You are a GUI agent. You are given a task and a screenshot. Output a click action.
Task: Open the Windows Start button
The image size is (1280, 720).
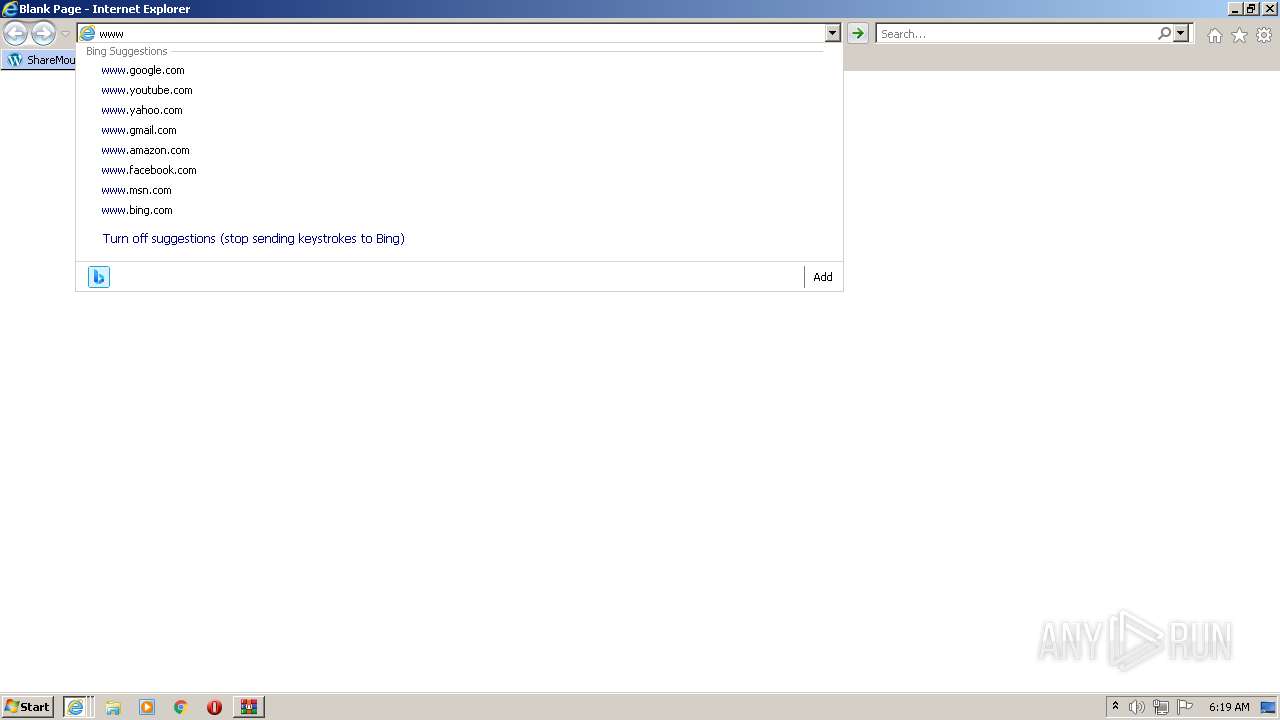pyautogui.click(x=28, y=707)
